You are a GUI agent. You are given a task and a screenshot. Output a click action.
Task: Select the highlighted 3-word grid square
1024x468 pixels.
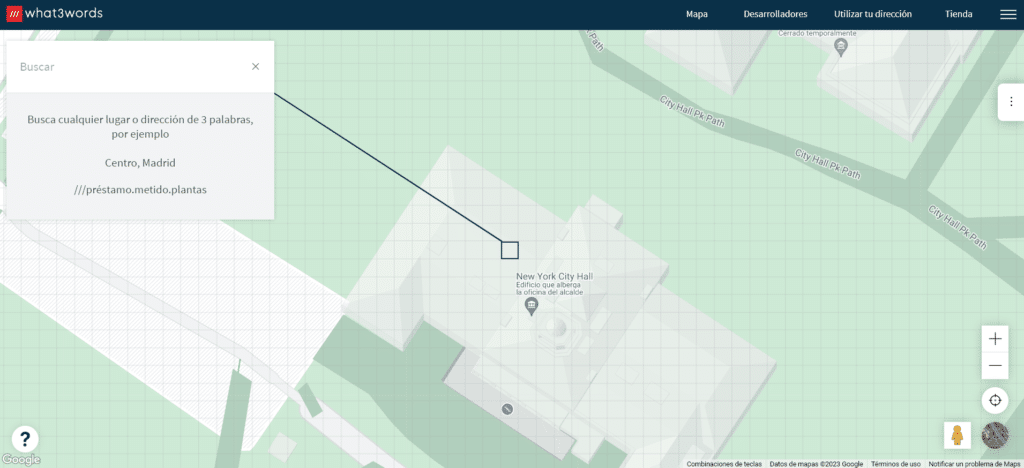tap(510, 250)
